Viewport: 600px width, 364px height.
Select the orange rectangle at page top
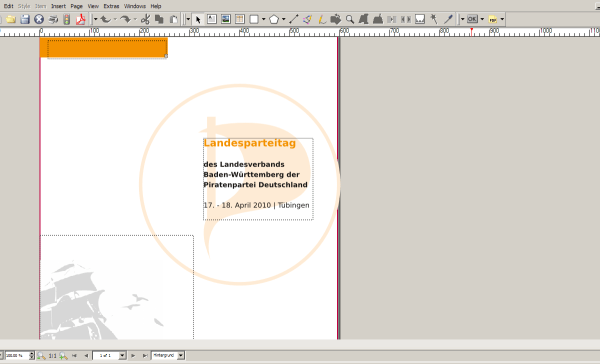pyautogui.click(x=104, y=48)
